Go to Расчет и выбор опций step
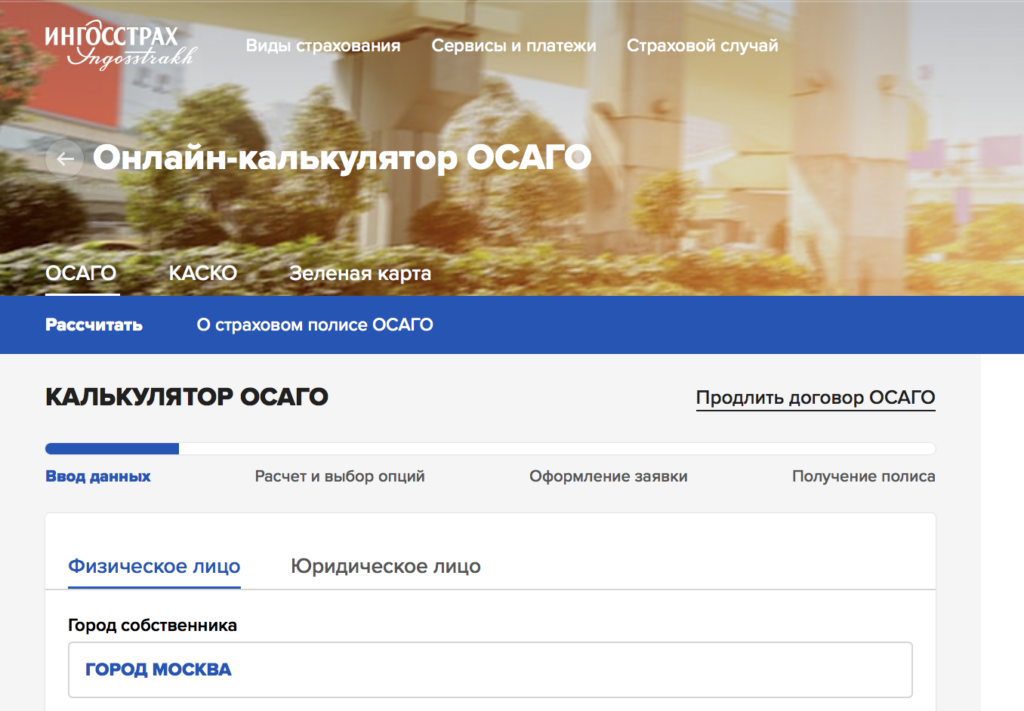Image resolution: width=1024 pixels, height=711 pixels. (340, 476)
